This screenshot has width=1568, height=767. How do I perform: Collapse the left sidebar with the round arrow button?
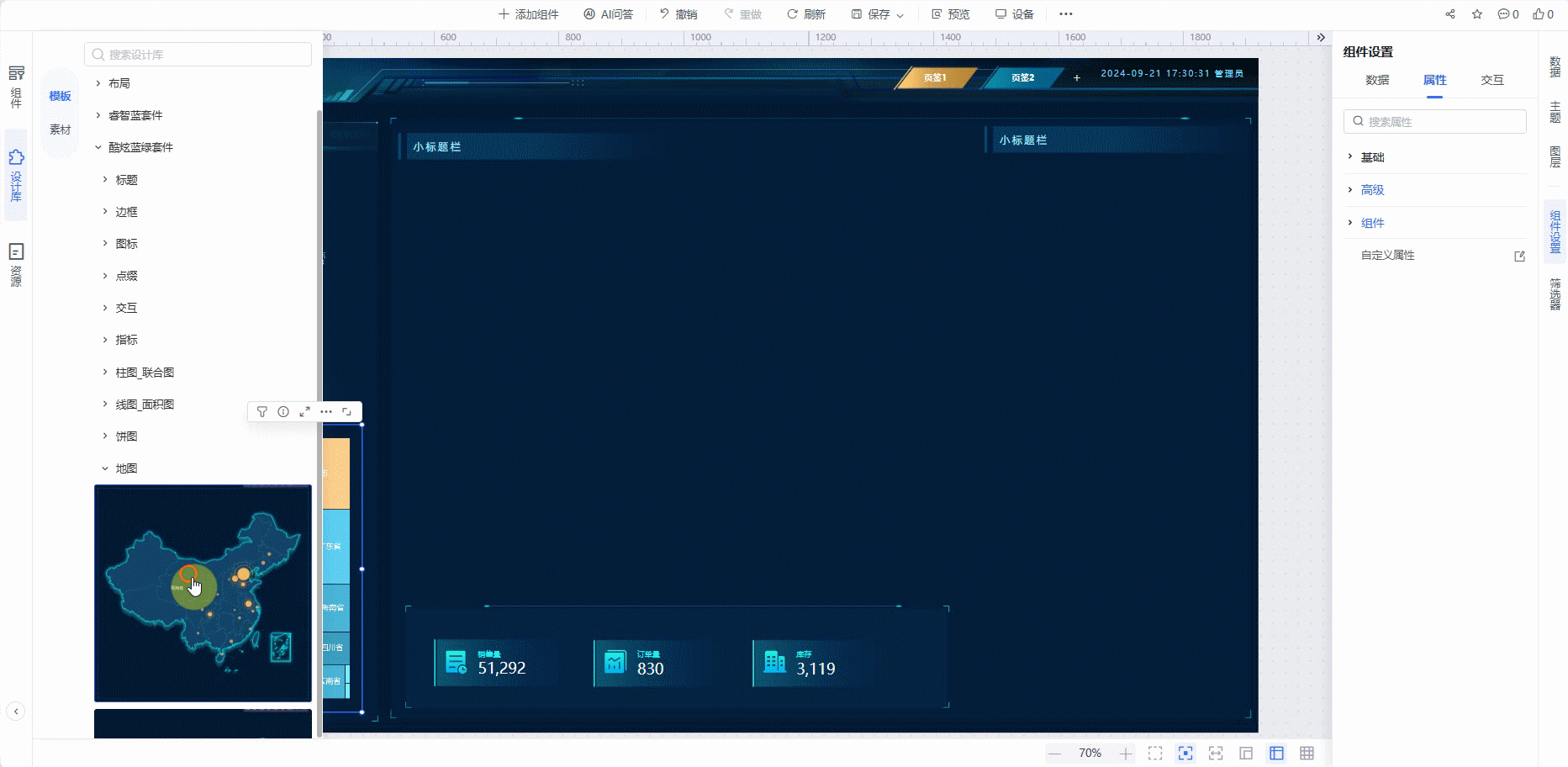click(x=16, y=711)
